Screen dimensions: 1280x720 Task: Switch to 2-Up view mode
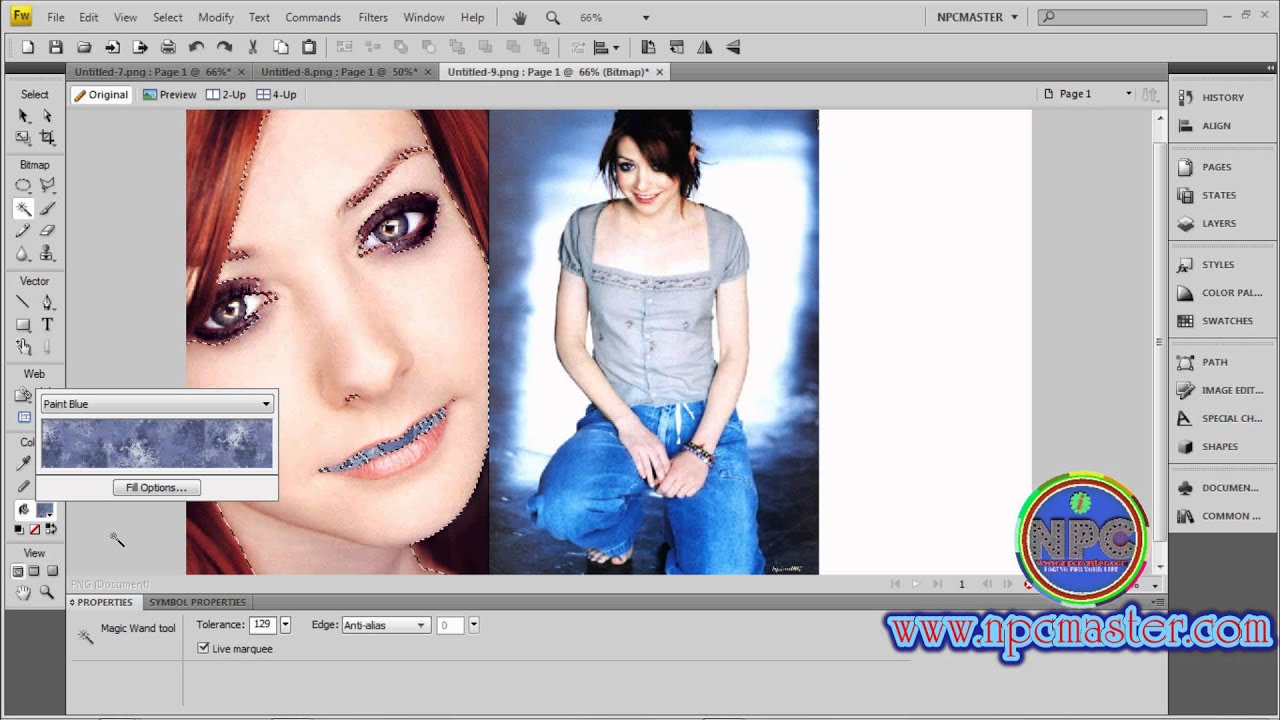click(226, 95)
